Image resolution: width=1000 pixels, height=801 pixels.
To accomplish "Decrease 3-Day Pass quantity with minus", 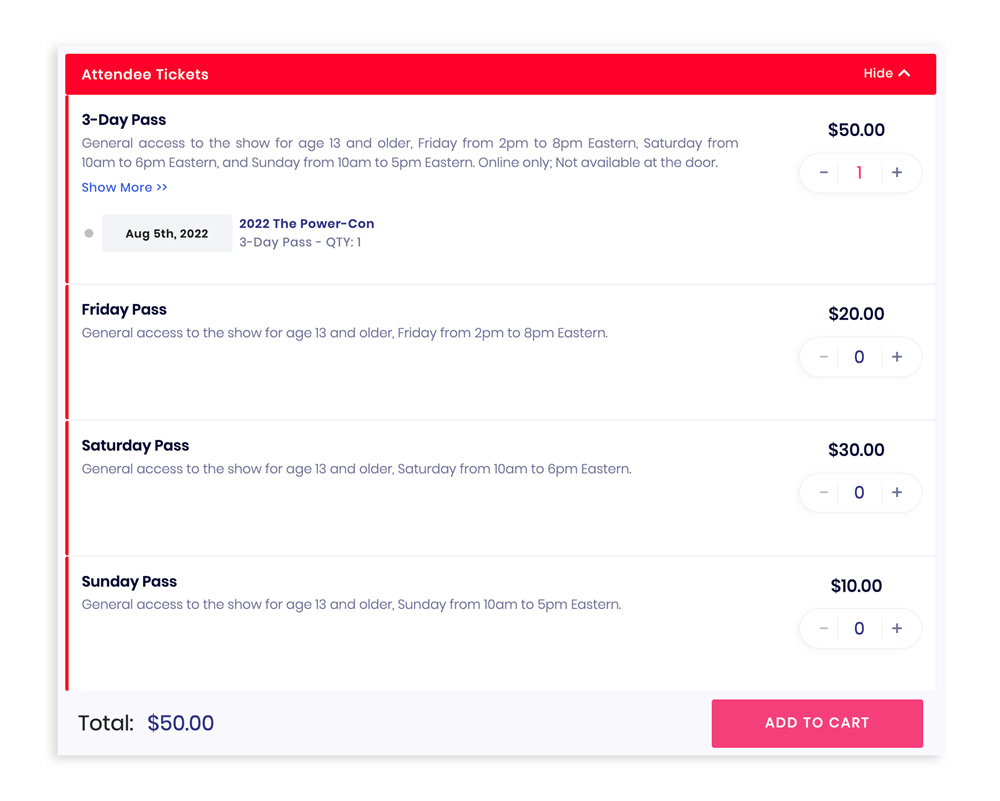I will point(823,172).
